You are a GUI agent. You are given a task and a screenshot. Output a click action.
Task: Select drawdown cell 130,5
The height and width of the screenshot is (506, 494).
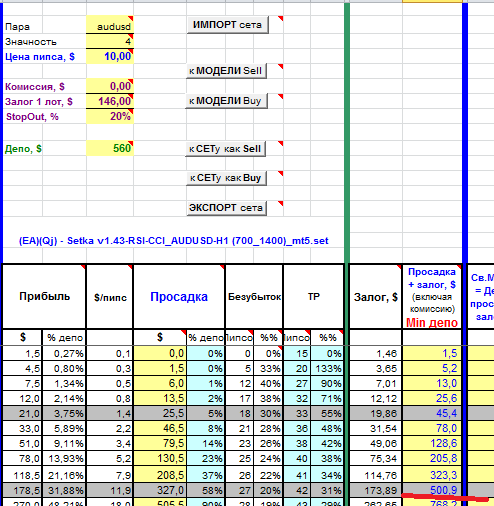[160, 458]
